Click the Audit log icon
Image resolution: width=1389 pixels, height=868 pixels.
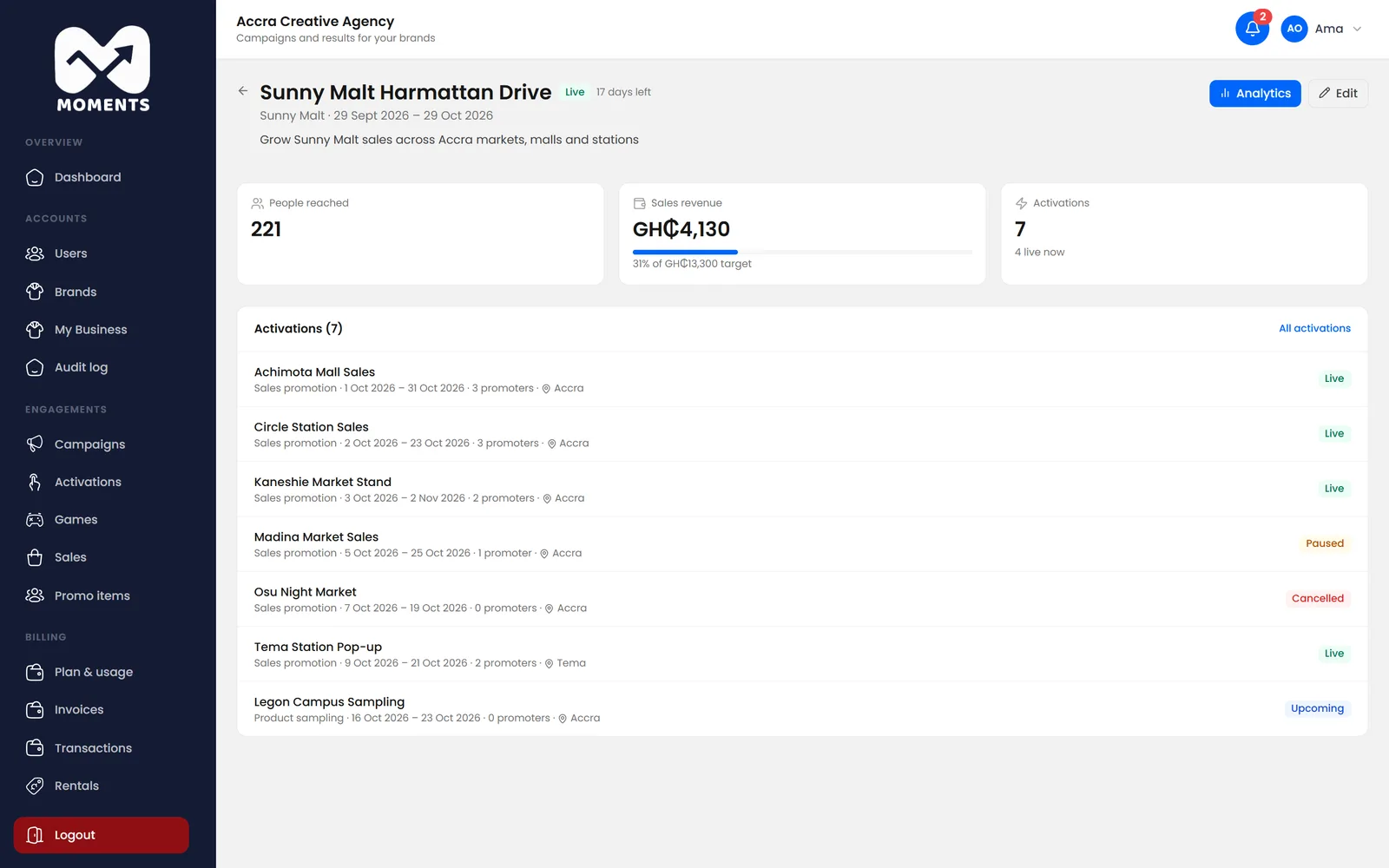tap(35, 367)
